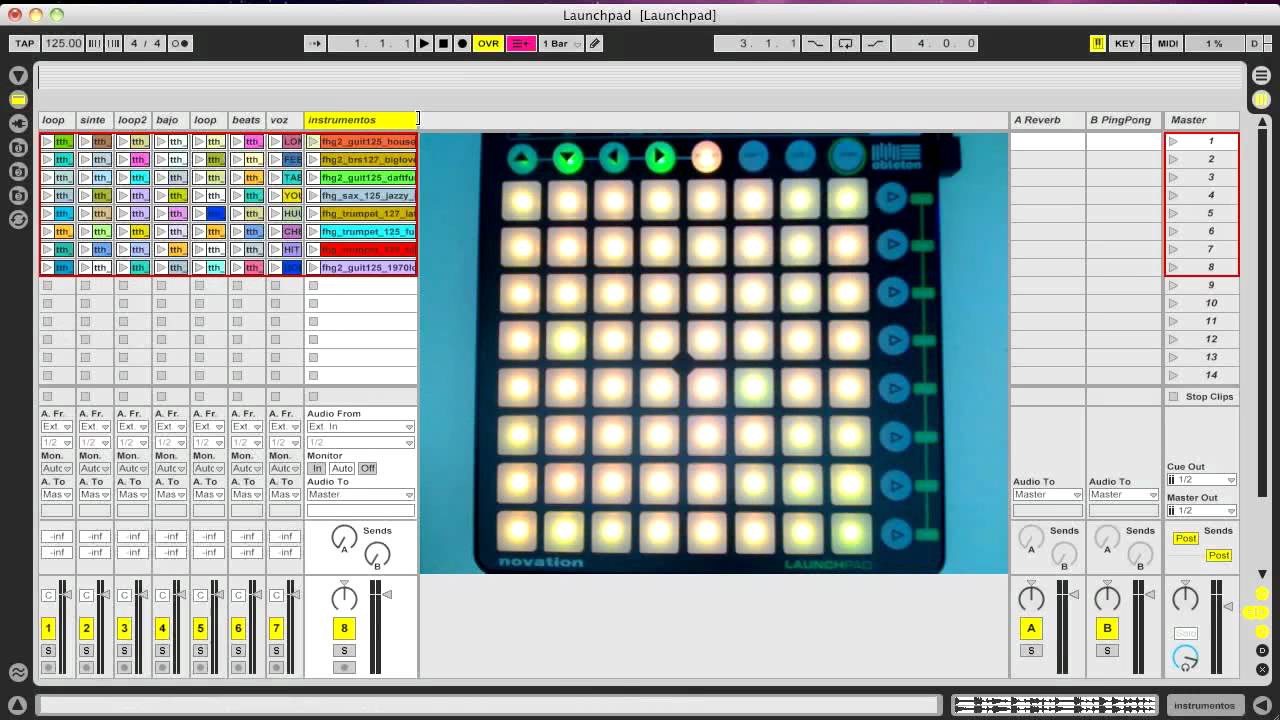This screenshot has height=720, width=1280.
Task: Open track 1 Audio From Ext. dropdown
Action: tap(56, 427)
